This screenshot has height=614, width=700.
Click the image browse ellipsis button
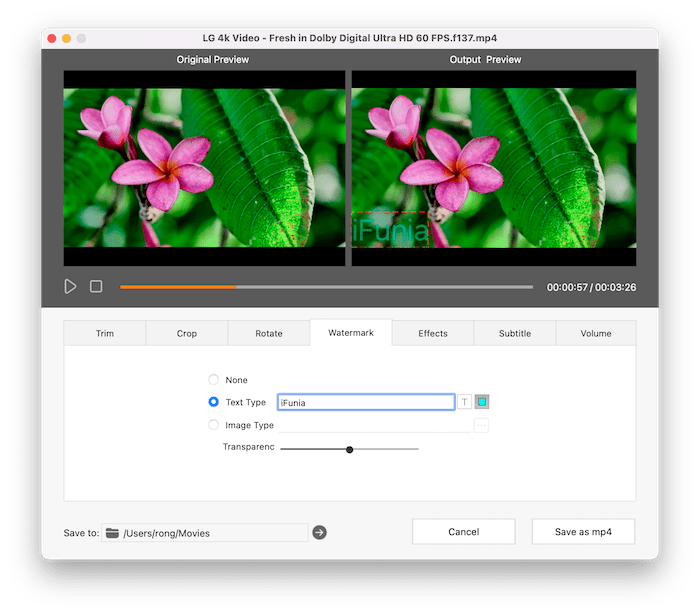pos(481,425)
